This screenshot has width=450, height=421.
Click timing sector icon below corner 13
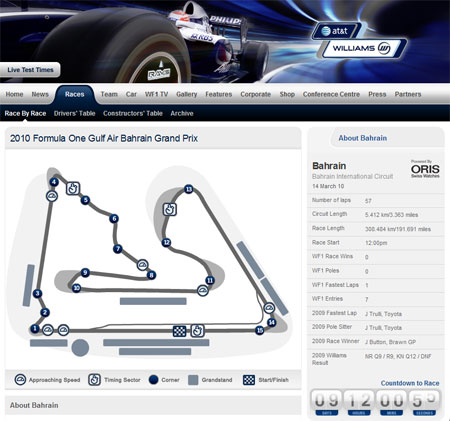coord(170,209)
